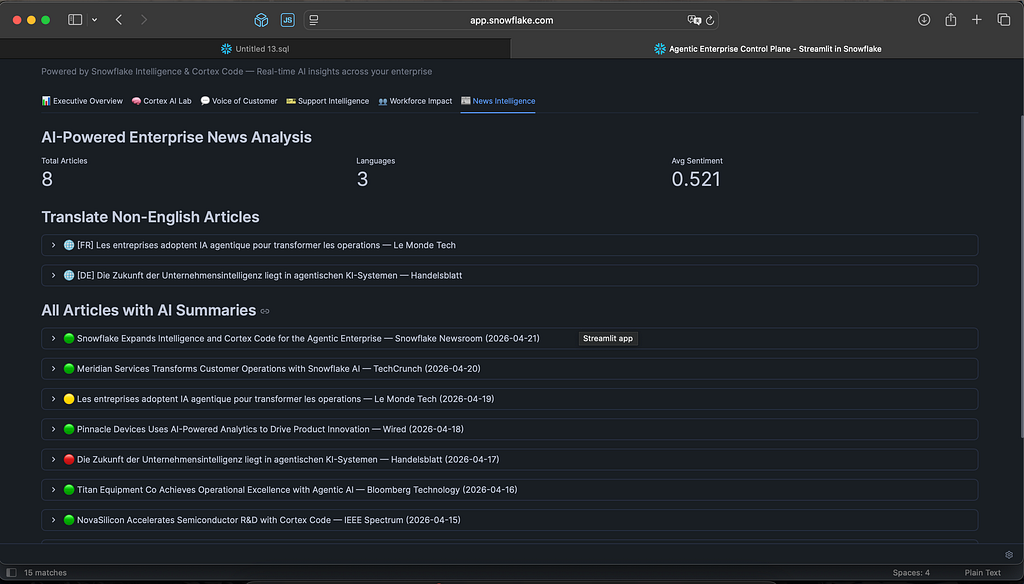This screenshot has width=1024, height=584.
Task: Open the Support Intelligence tab
Action: tap(328, 101)
